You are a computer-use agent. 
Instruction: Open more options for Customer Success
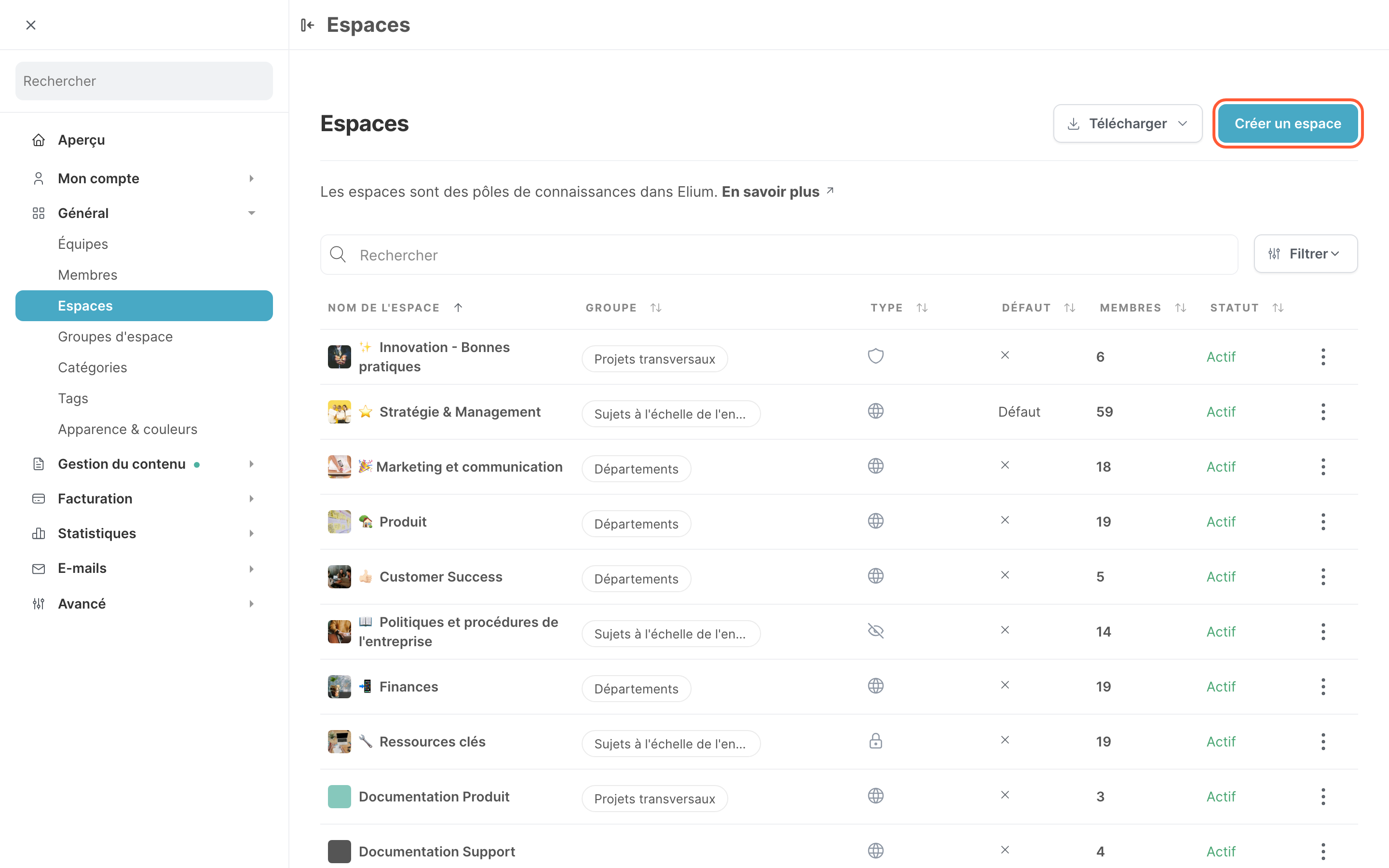pos(1323,576)
